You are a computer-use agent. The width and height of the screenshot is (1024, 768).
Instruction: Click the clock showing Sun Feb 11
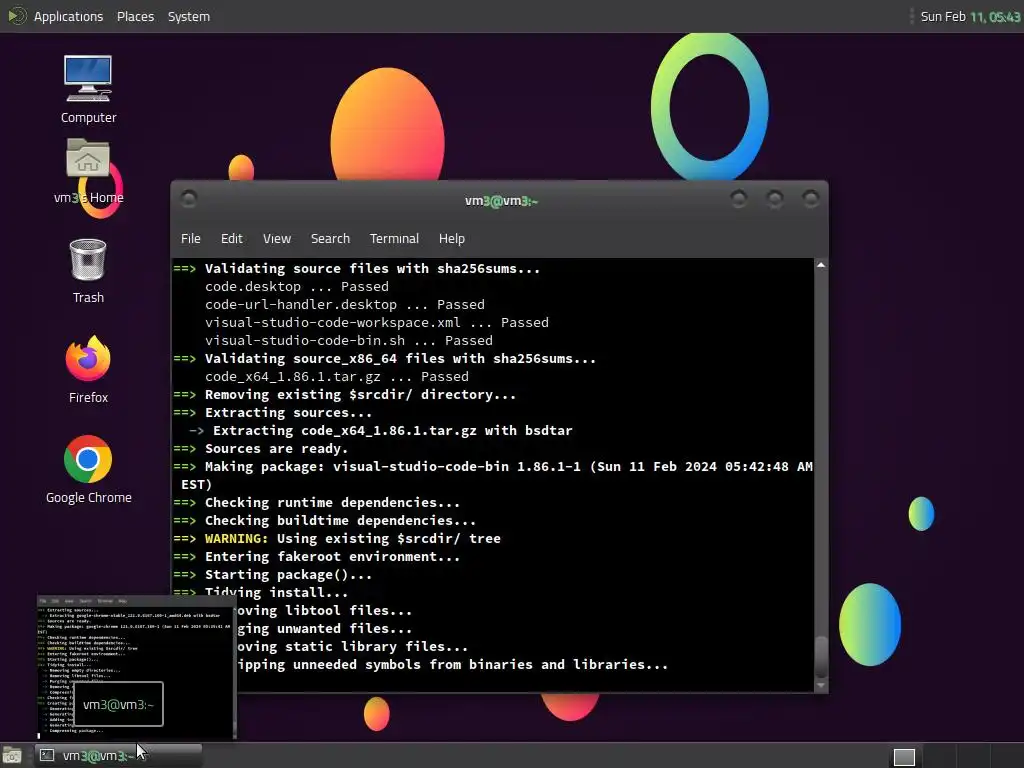(x=970, y=16)
